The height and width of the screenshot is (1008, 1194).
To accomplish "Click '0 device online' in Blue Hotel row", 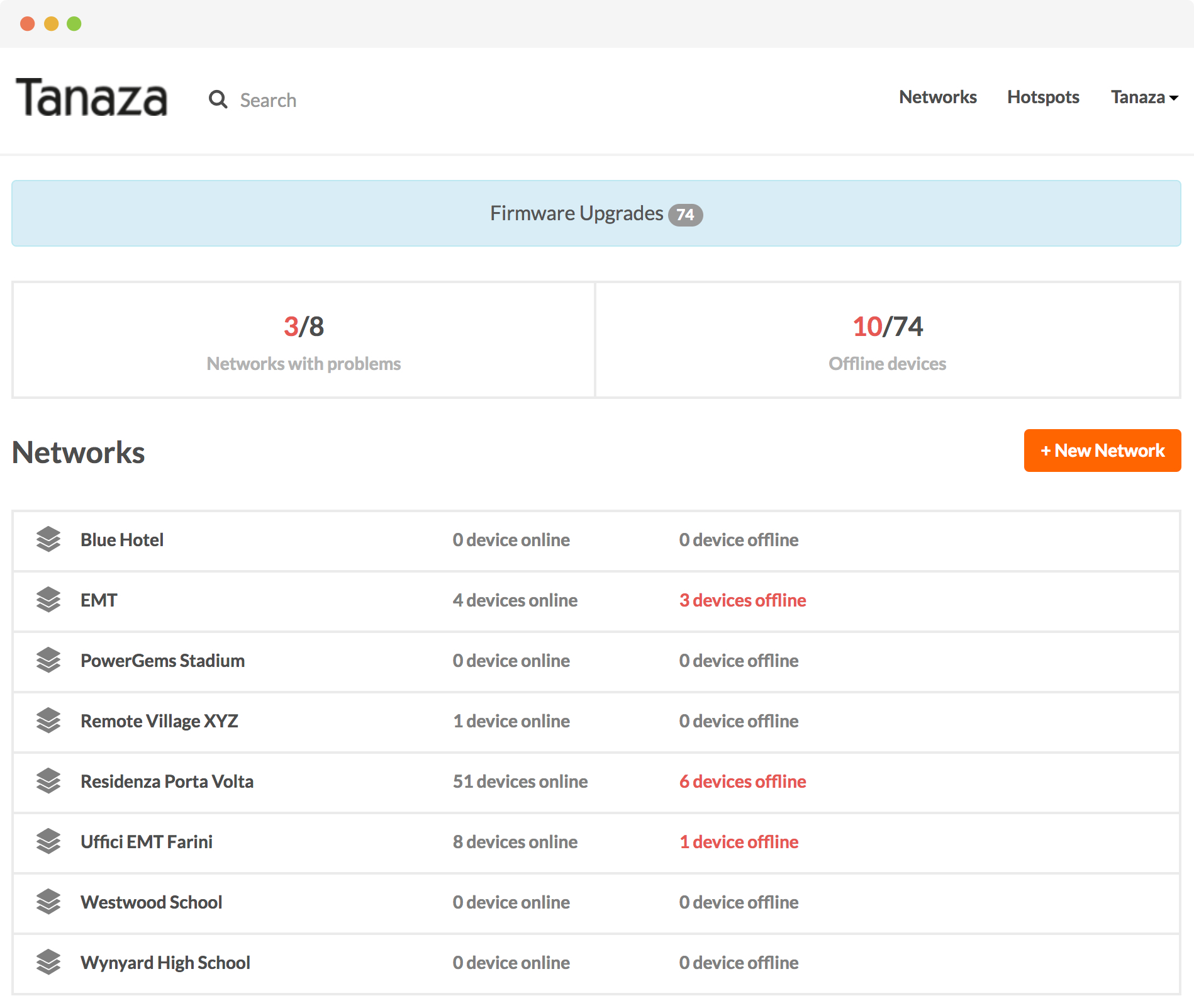I will [511, 540].
